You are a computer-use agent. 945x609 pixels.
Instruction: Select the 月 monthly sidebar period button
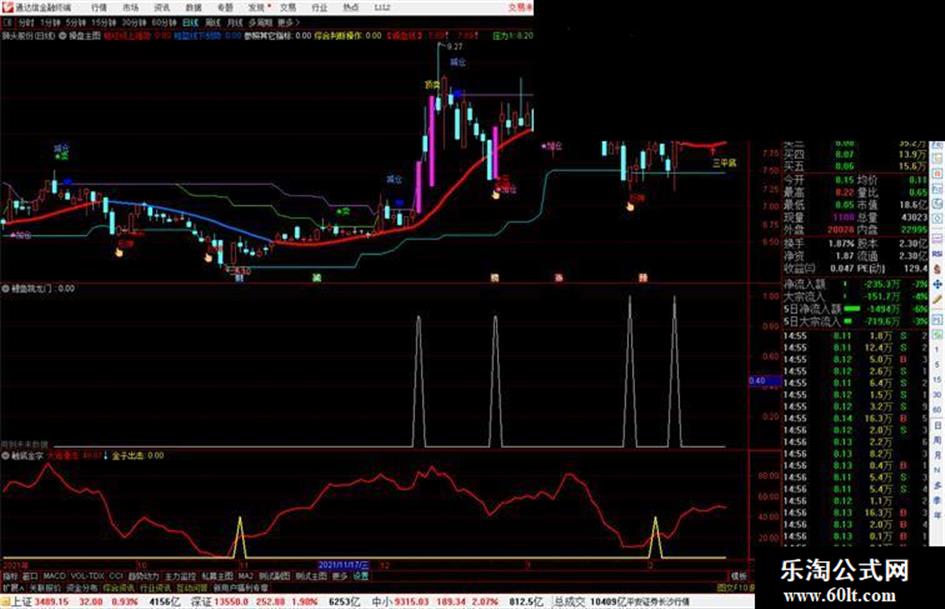click(937, 455)
